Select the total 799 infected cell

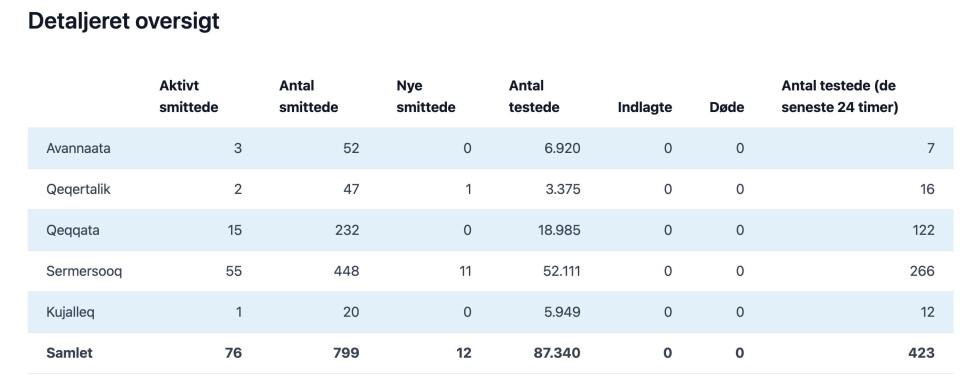pyautogui.click(x=347, y=353)
